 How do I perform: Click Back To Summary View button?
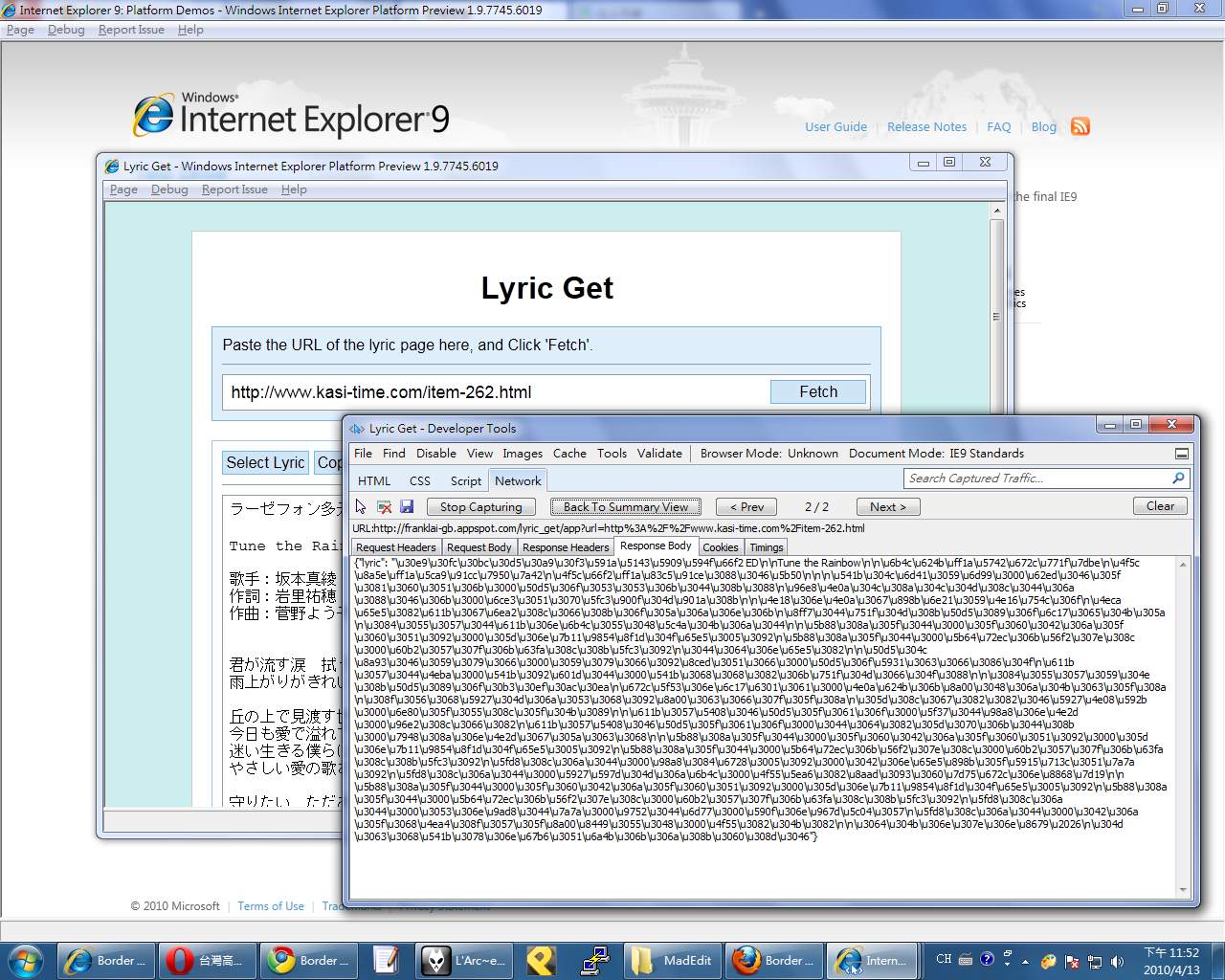pos(626,507)
